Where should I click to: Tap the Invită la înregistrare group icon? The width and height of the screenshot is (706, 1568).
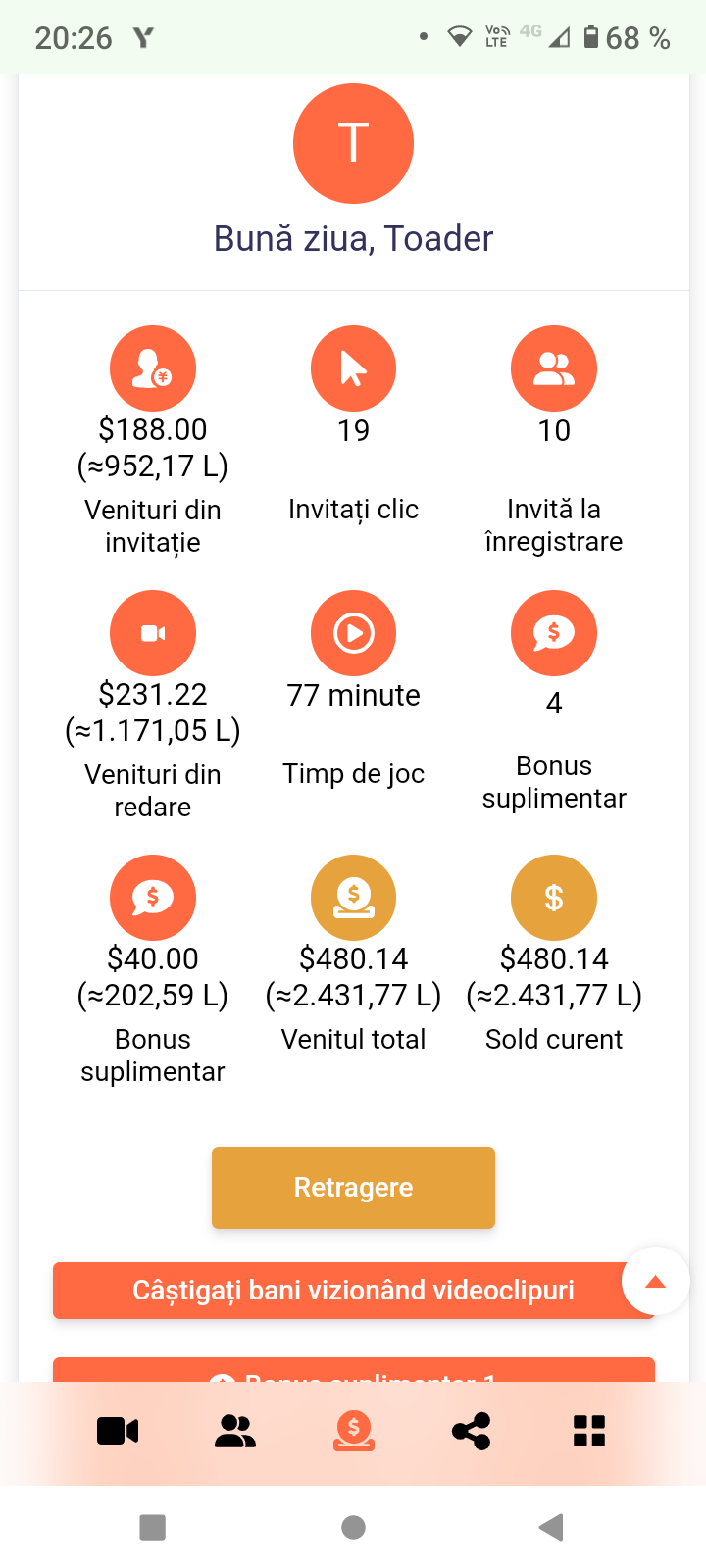(554, 368)
